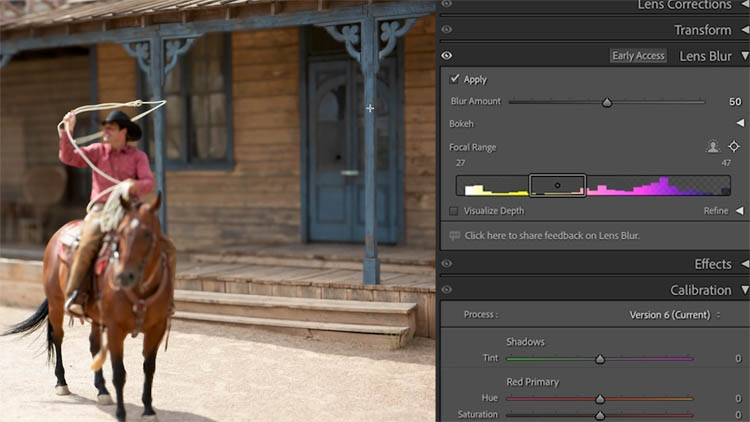
Task: Click the Red Primary Saturation slider handle
Action: point(600,415)
